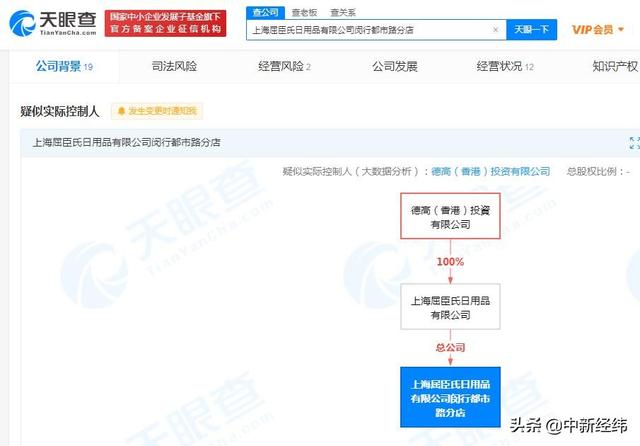Click 发生变更时通知我 notification button

click(157, 111)
